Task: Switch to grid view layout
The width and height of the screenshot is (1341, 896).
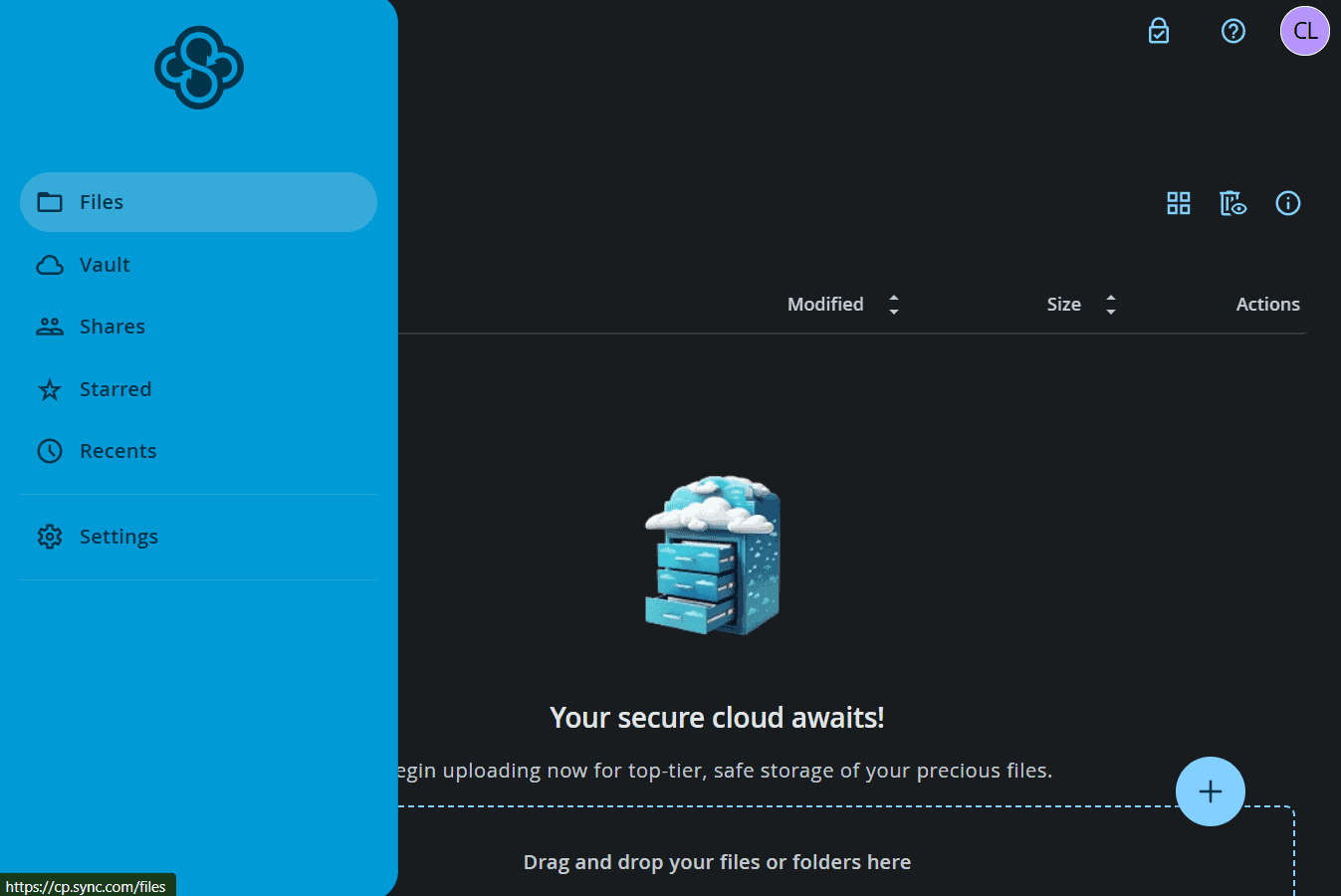Action: (1179, 203)
